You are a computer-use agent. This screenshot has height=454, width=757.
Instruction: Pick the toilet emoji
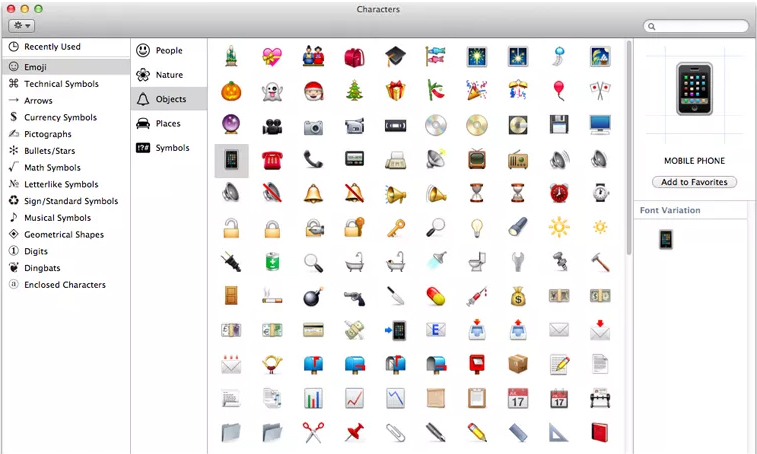tap(477, 262)
